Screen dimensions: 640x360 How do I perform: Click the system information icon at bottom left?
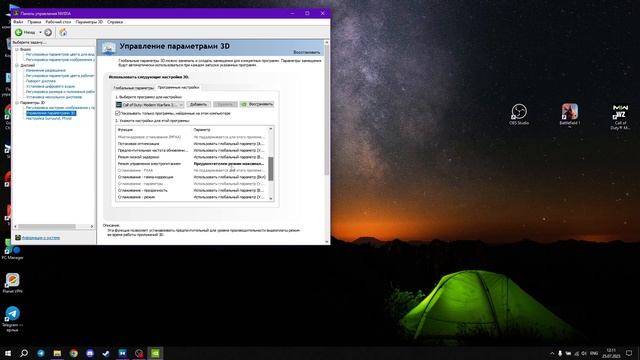[x=18, y=238]
